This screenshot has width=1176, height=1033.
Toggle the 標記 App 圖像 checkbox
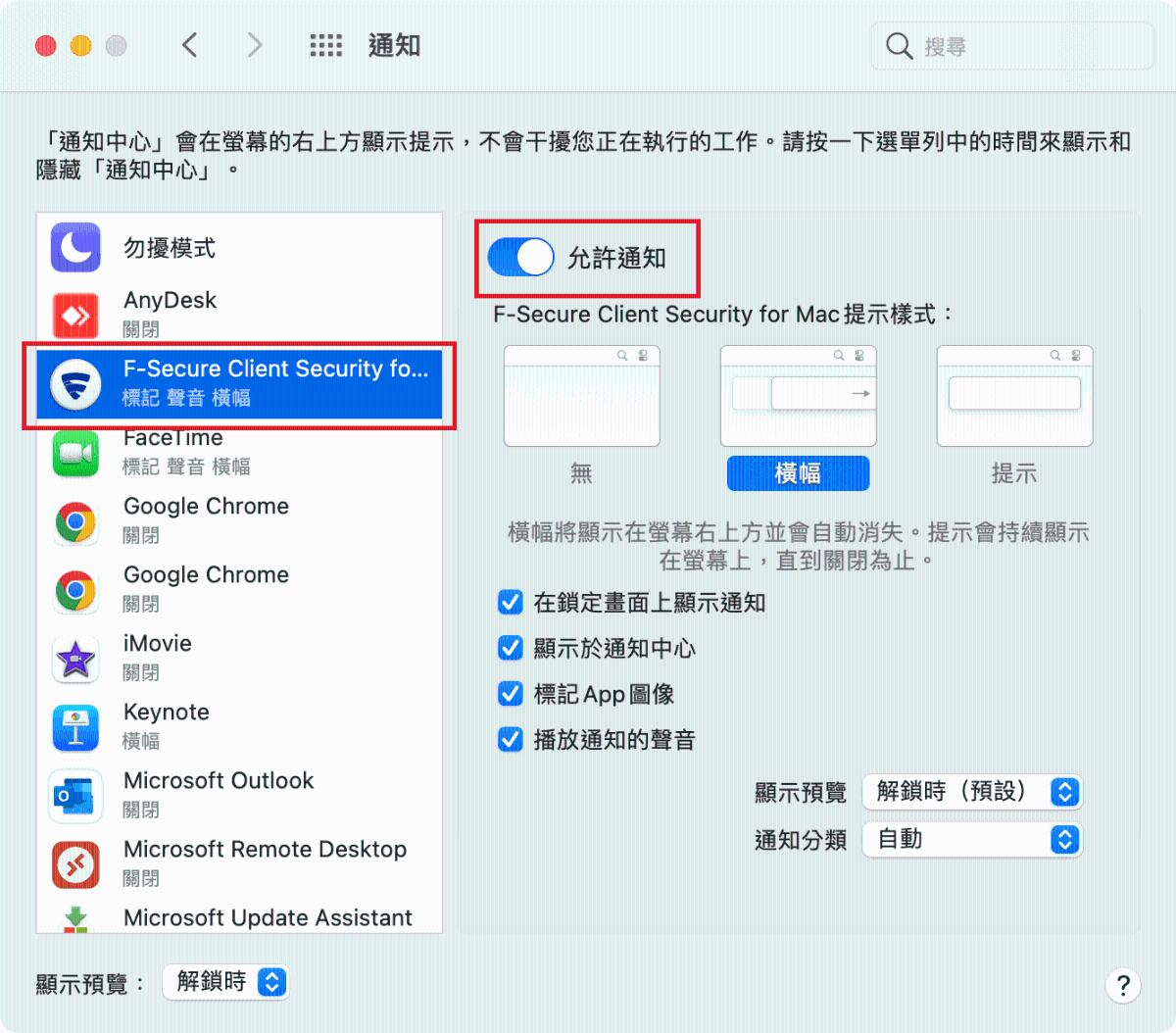tap(511, 694)
